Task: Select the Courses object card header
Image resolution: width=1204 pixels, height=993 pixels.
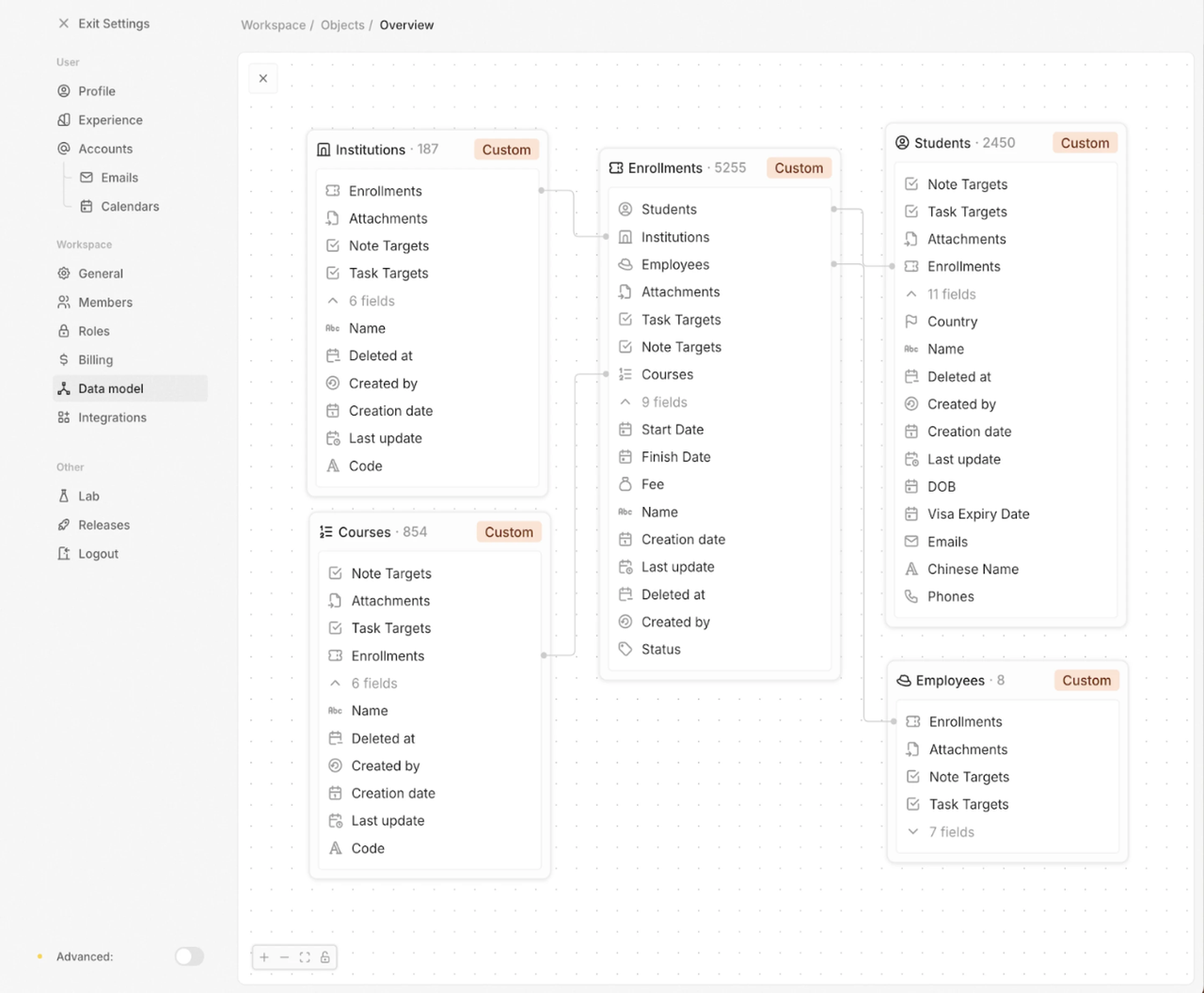Action: point(395,532)
